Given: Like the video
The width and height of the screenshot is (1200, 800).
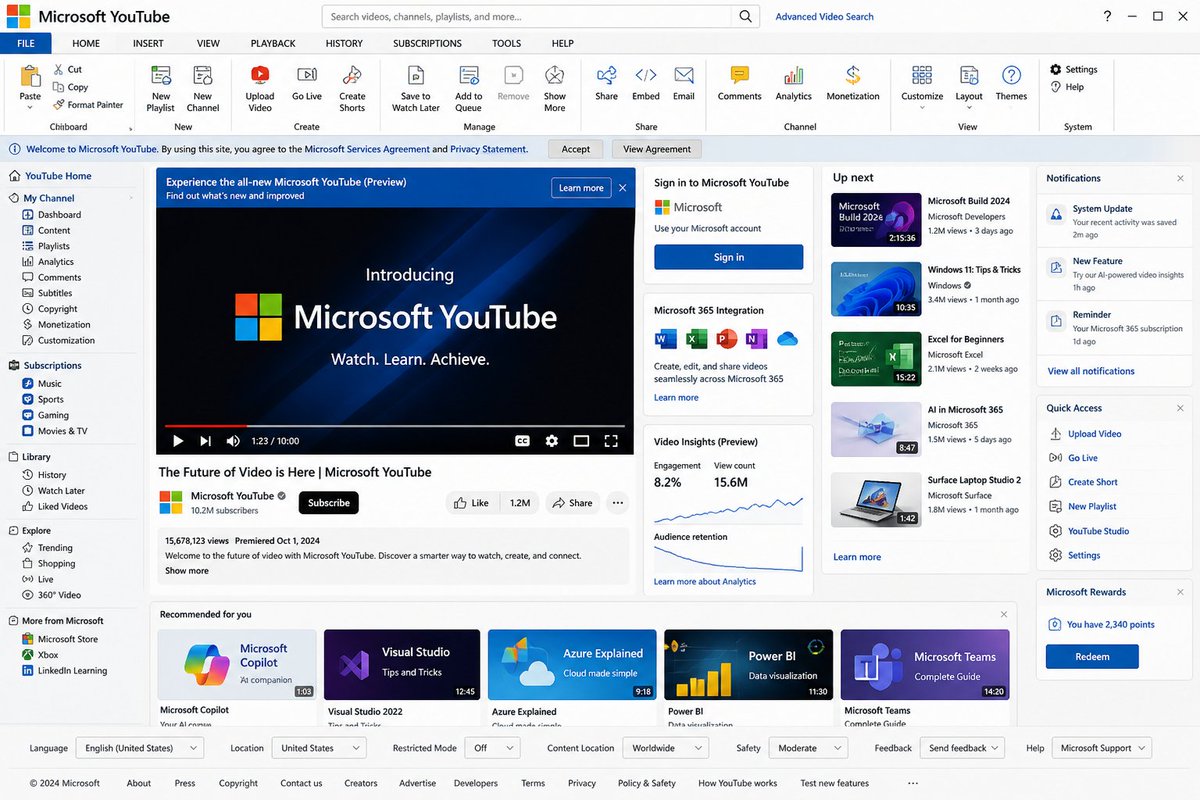Looking at the screenshot, I should pyautogui.click(x=471, y=503).
